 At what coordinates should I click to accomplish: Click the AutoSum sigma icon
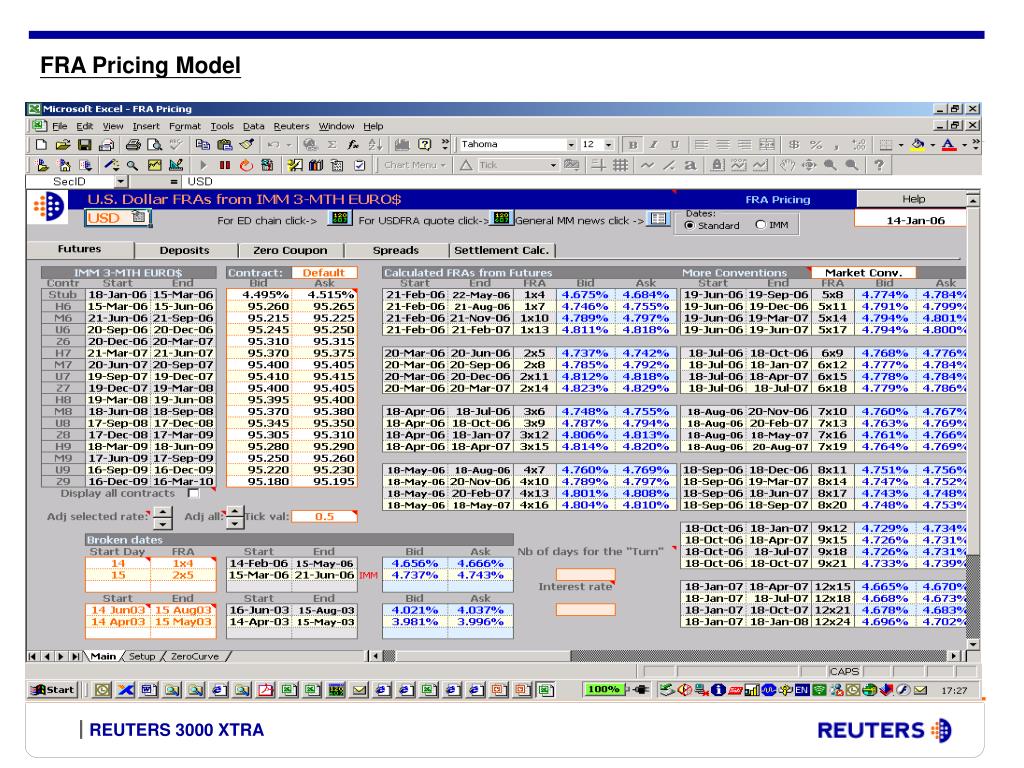[332, 145]
